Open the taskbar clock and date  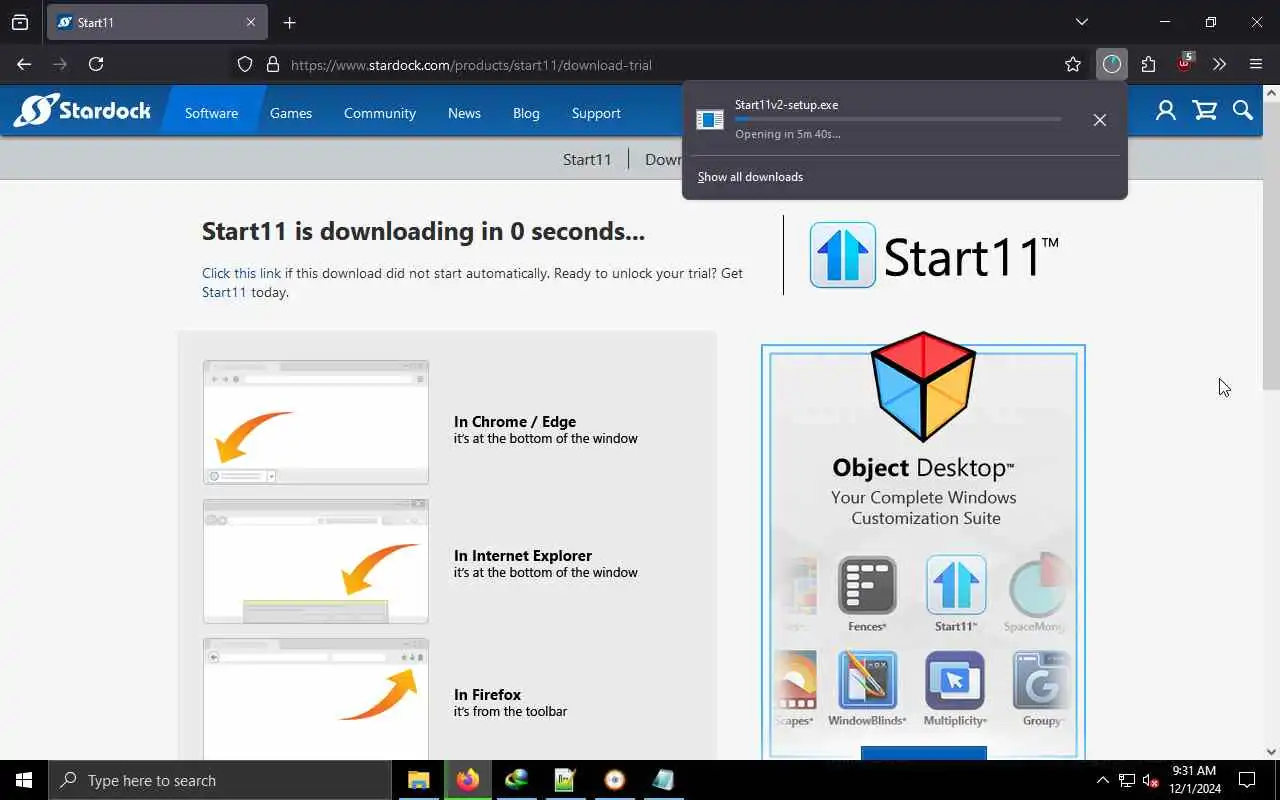point(1193,780)
